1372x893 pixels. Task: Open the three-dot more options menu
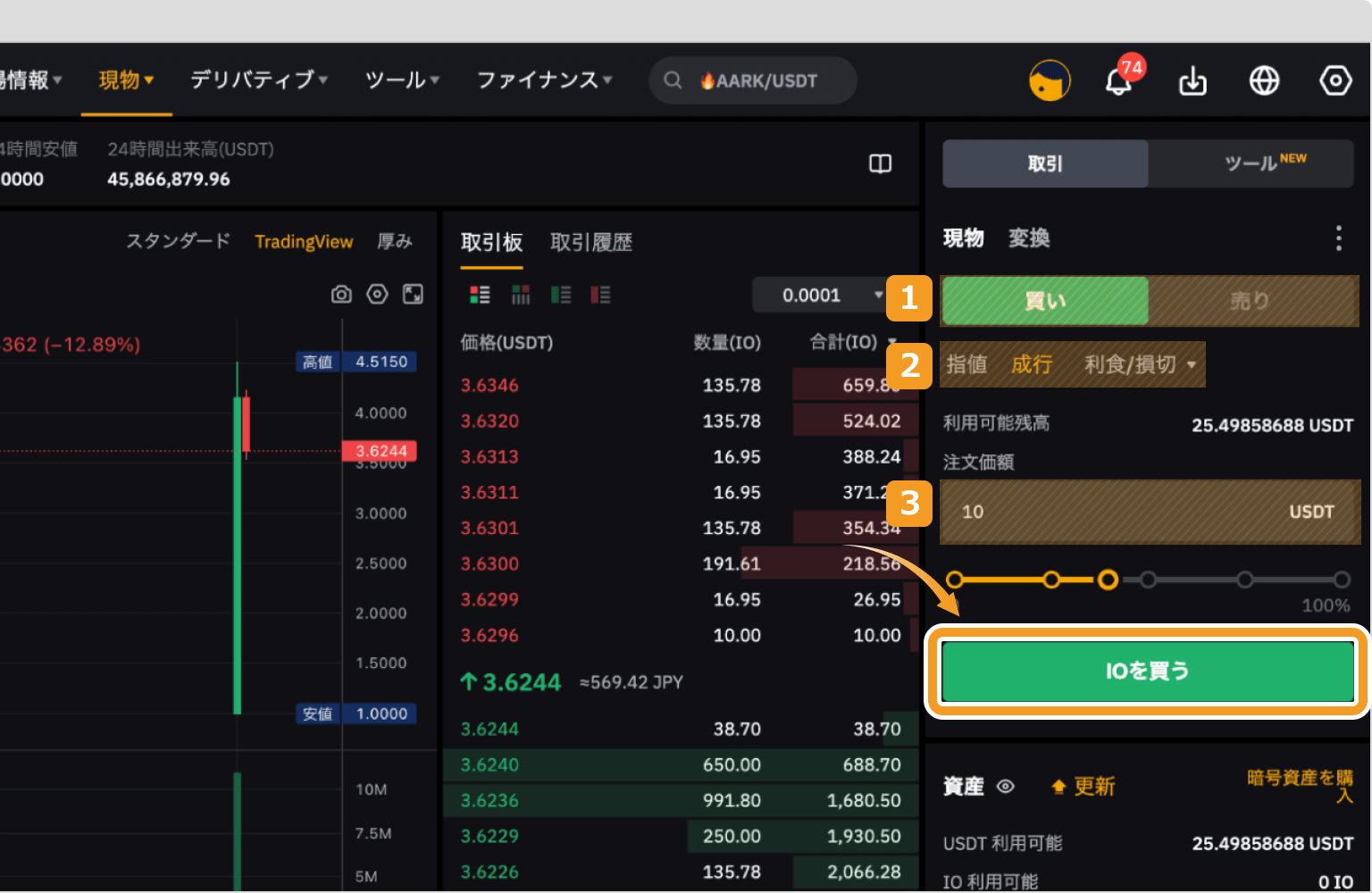[x=1338, y=238]
